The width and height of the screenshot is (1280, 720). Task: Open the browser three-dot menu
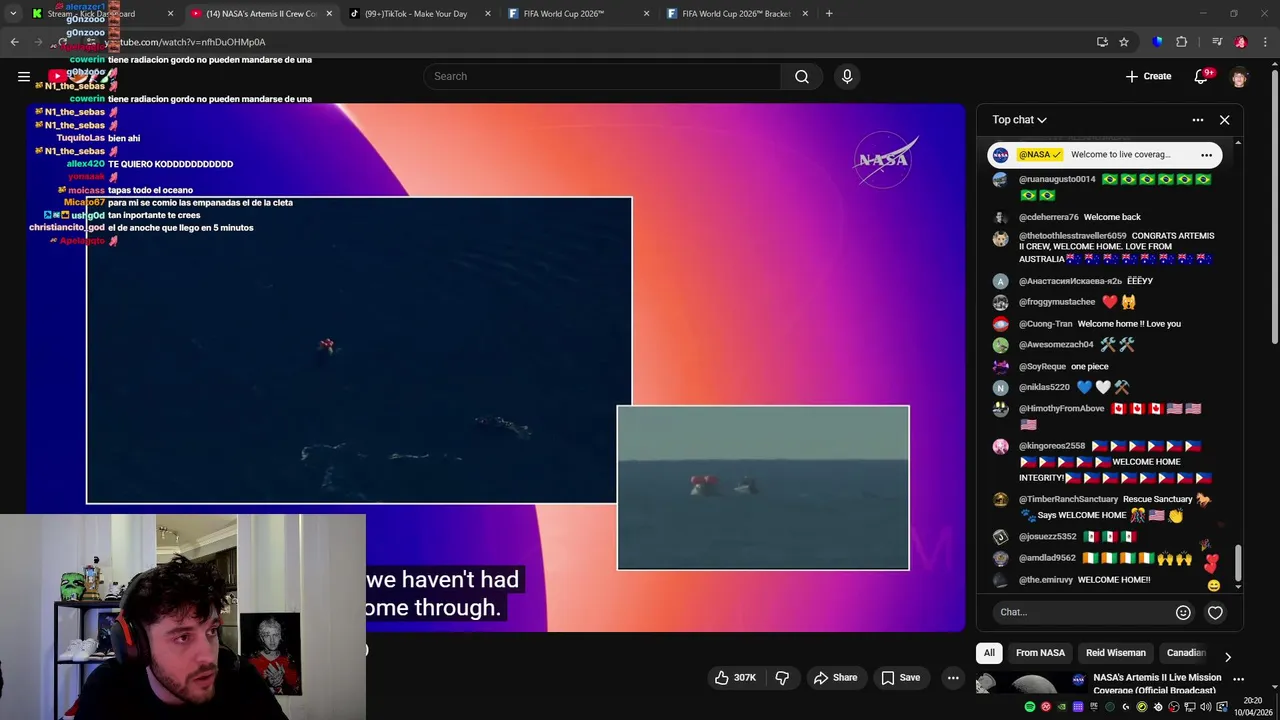click(1265, 42)
